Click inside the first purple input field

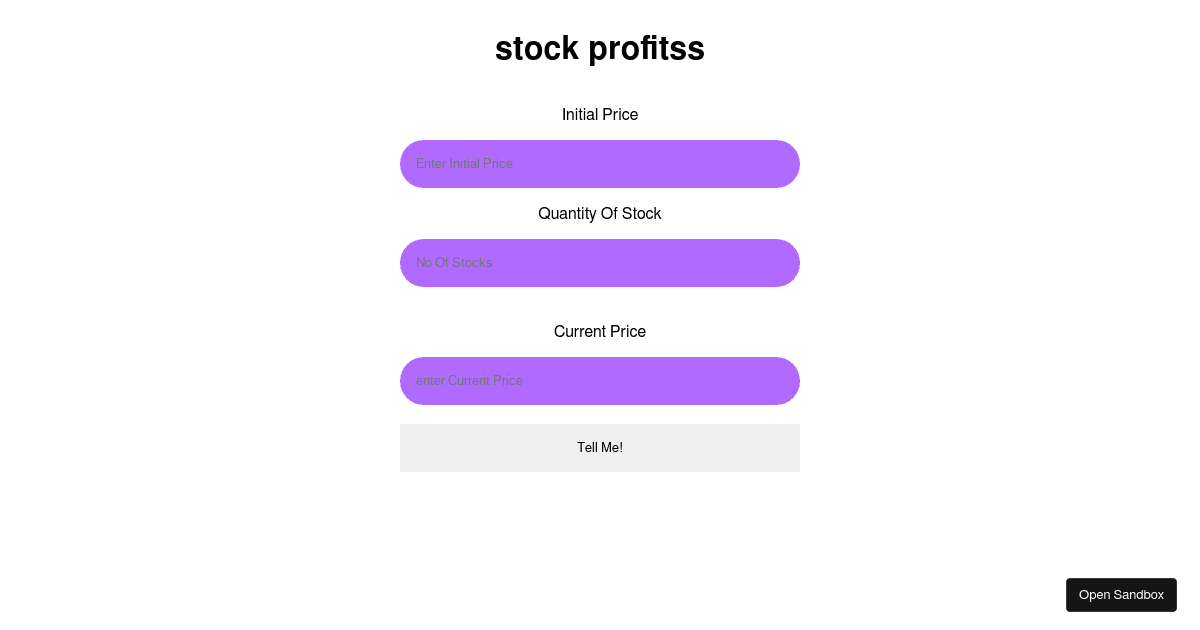click(600, 164)
